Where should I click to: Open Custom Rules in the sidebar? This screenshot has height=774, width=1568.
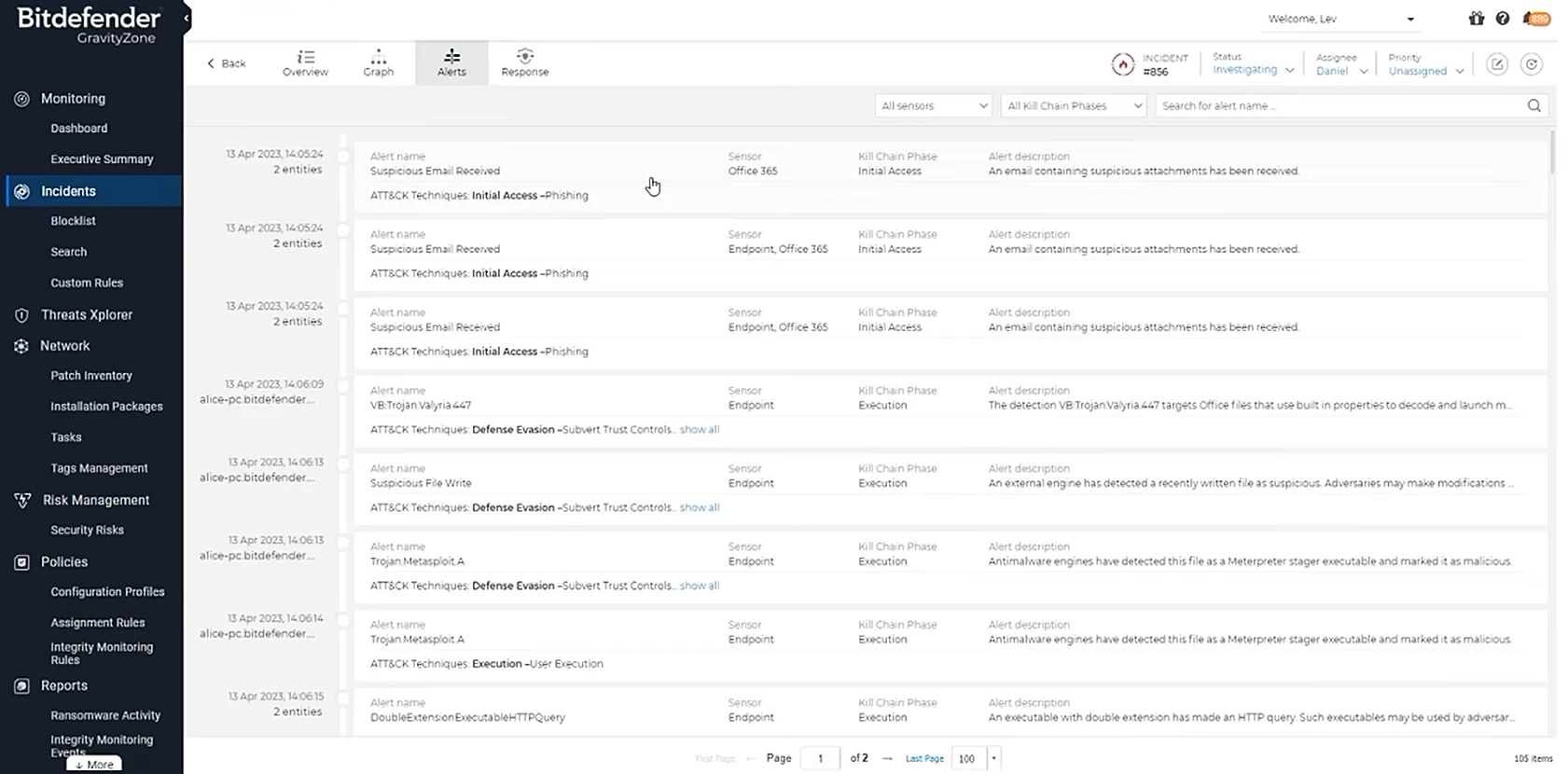click(87, 283)
